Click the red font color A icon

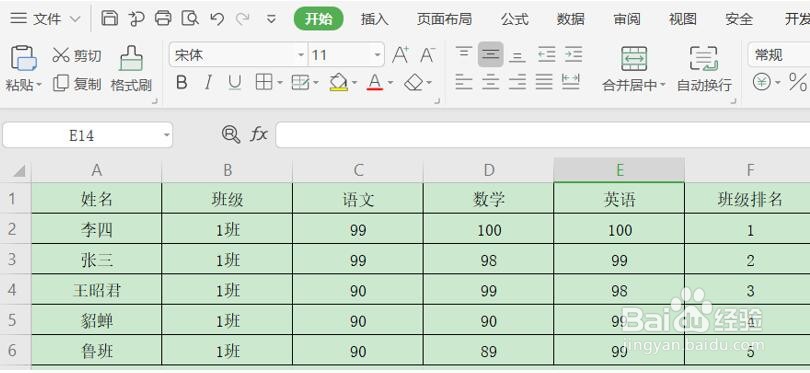(x=375, y=83)
